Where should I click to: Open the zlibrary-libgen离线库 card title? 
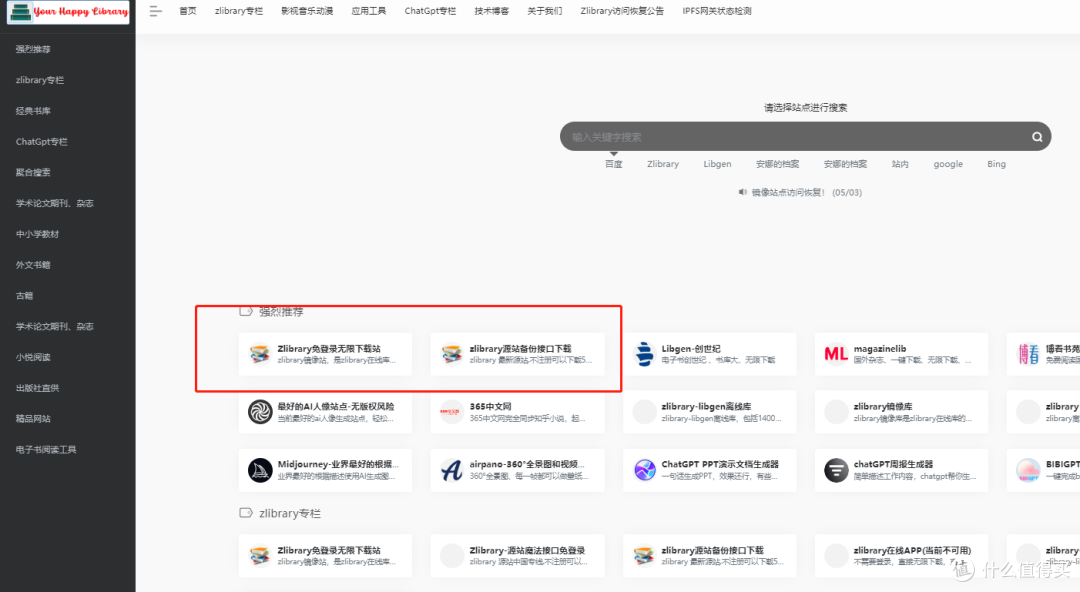coord(706,407)
